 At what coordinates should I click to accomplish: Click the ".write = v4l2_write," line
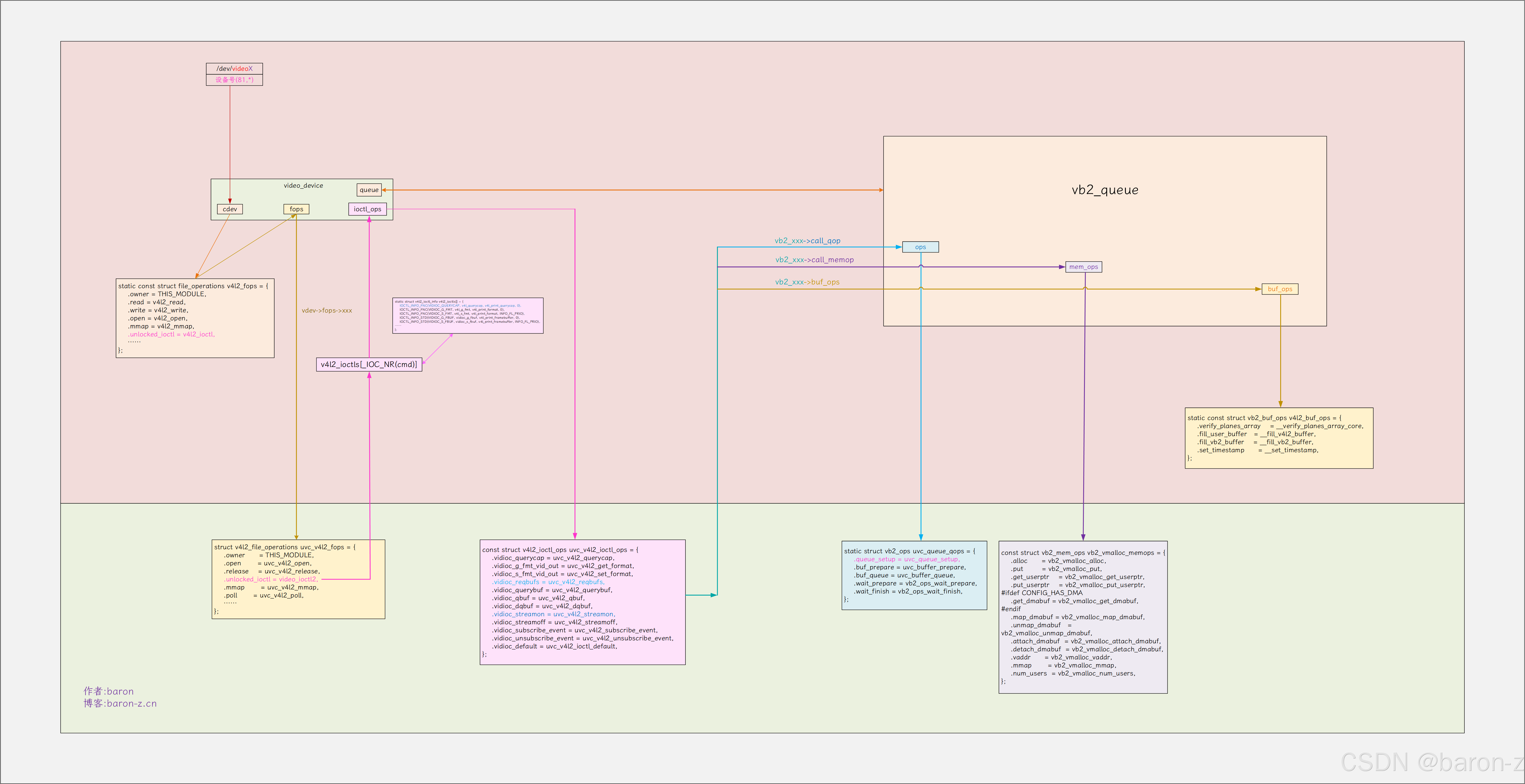(x=158, y=310)
